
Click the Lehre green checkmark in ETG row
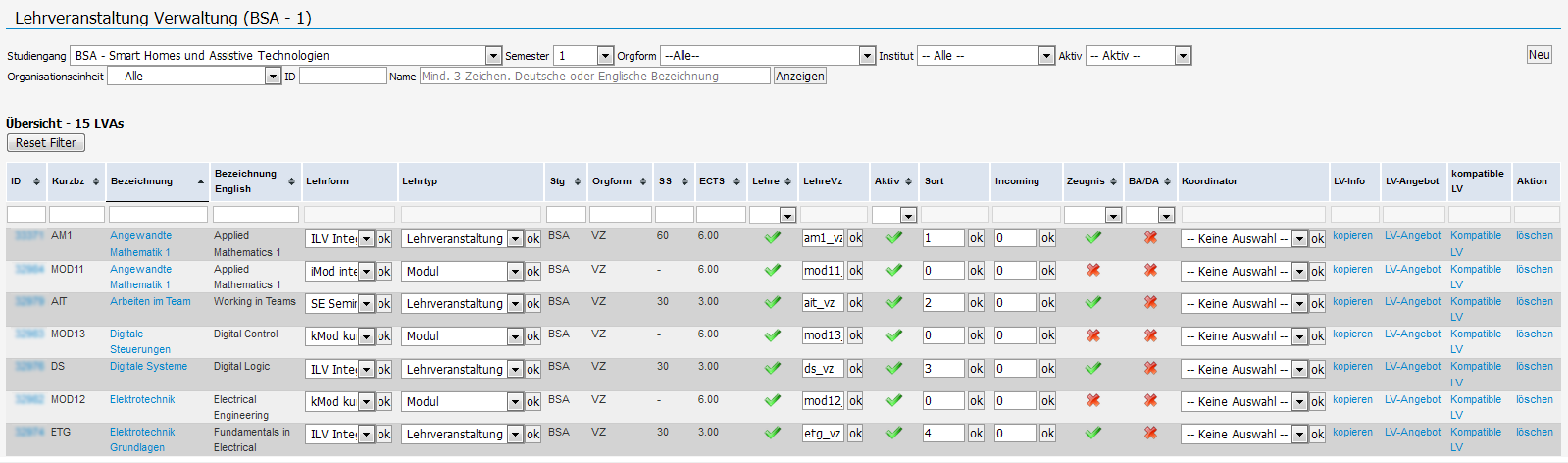tap(773, 433)
